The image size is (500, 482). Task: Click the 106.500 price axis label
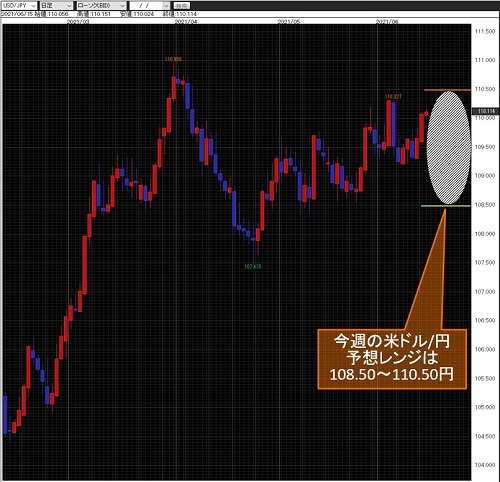(x=485, y=320)
